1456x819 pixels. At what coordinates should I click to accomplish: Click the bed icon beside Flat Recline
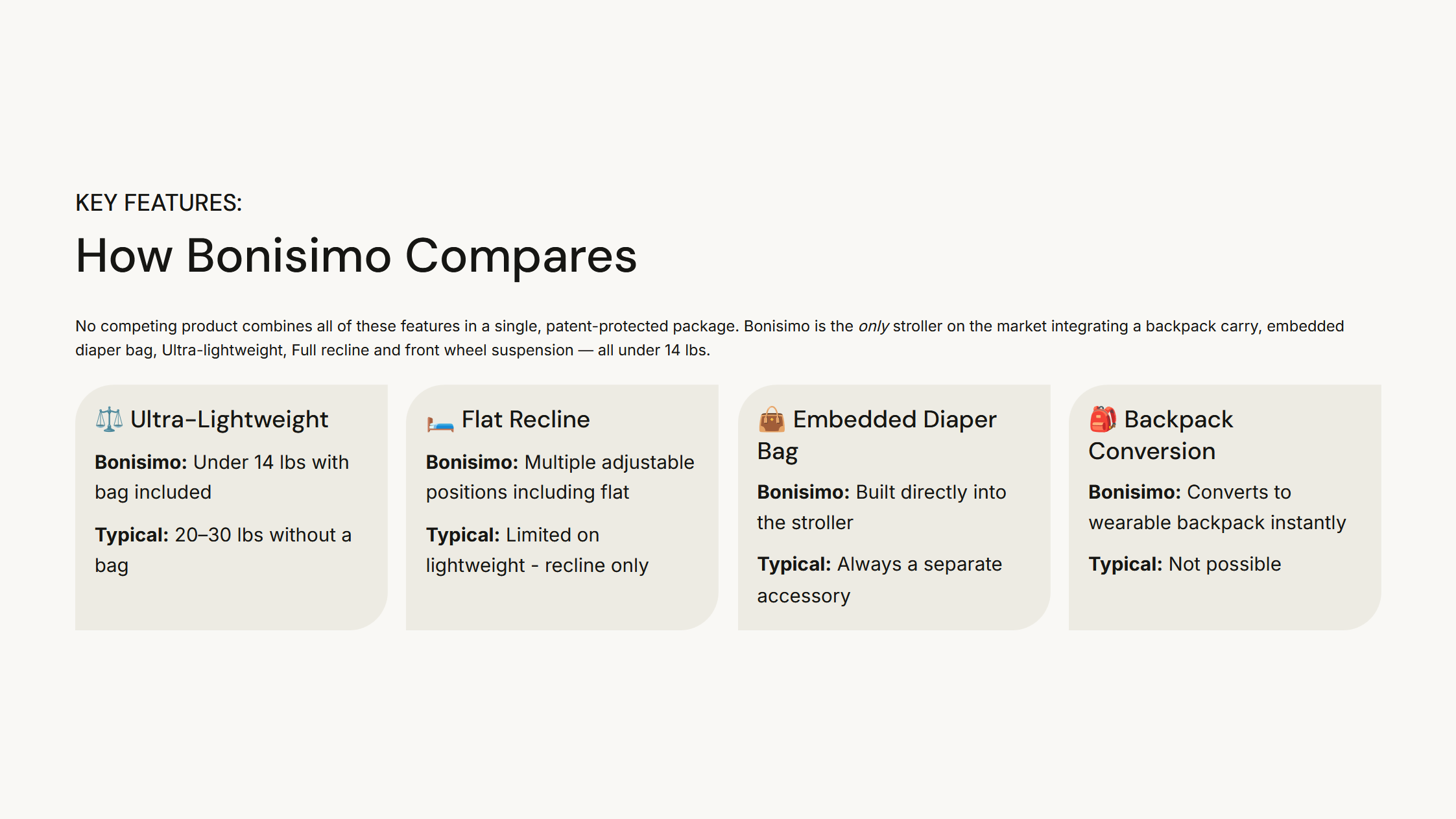pos(440,424)
